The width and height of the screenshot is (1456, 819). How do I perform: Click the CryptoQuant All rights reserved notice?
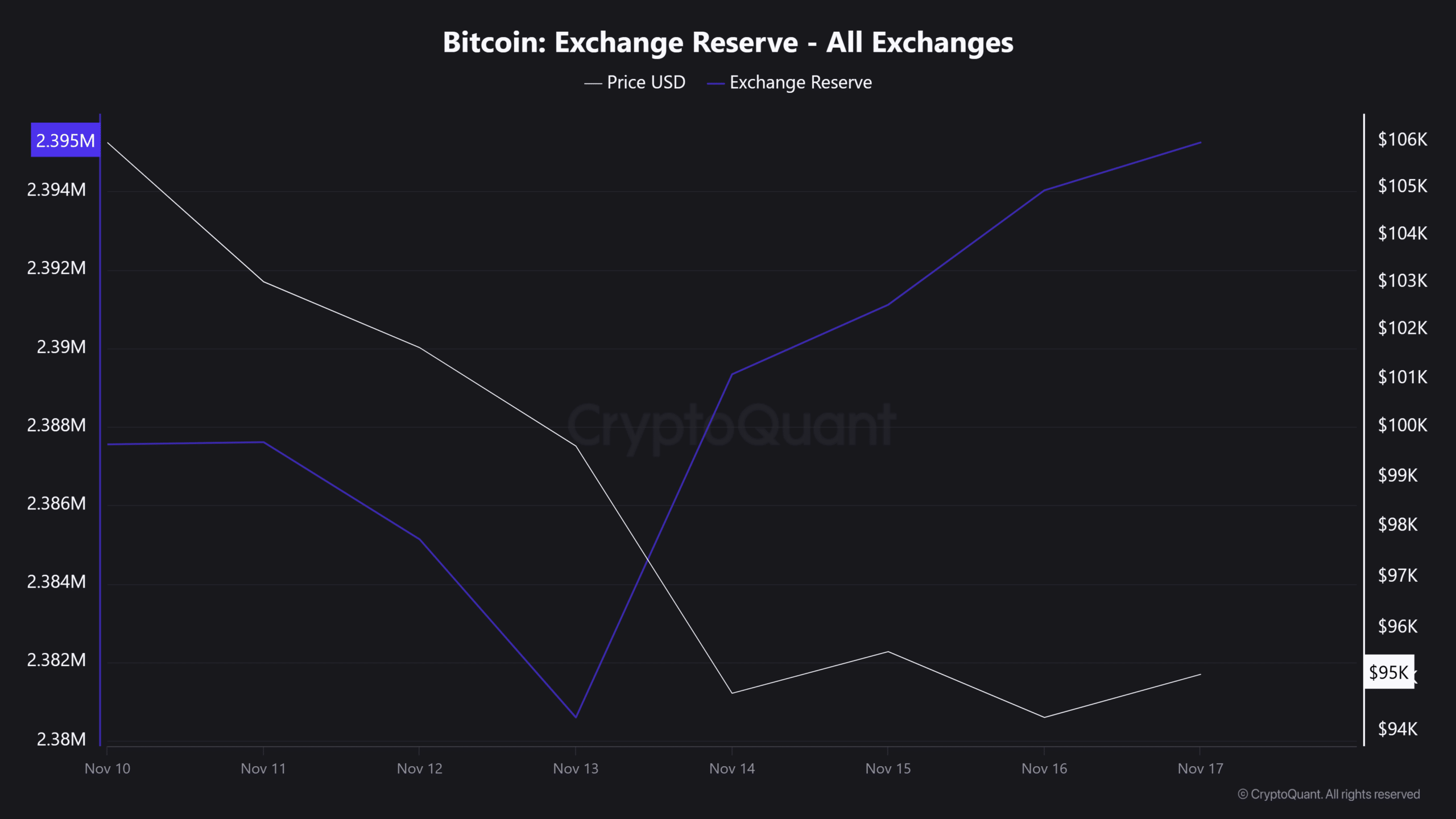click(x=1329, y=794)
